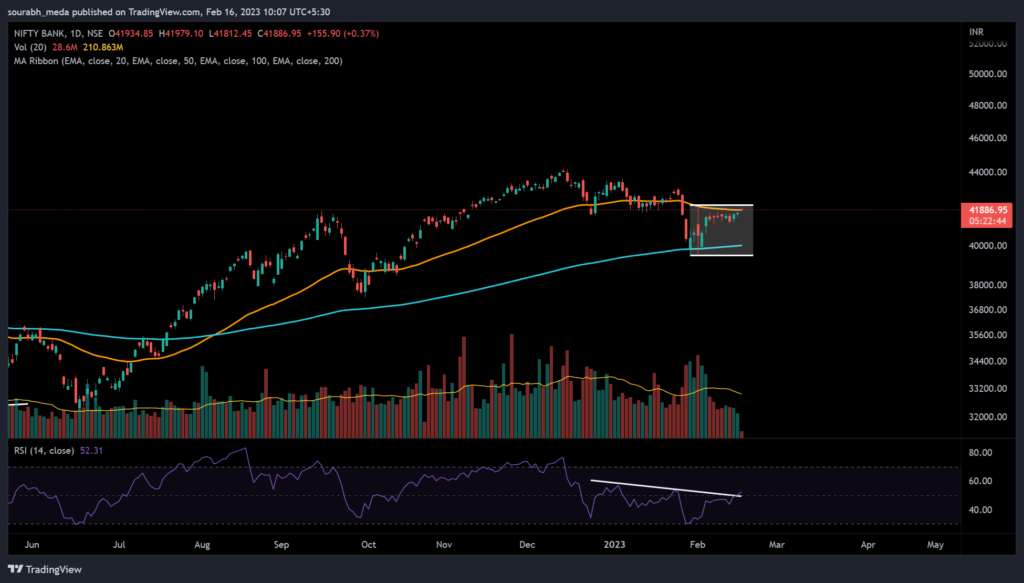Select the RSI (14, close) indicator label
Image resolution: width=1024 pixels, height=583 pixels.
click(x=44, y=450)
